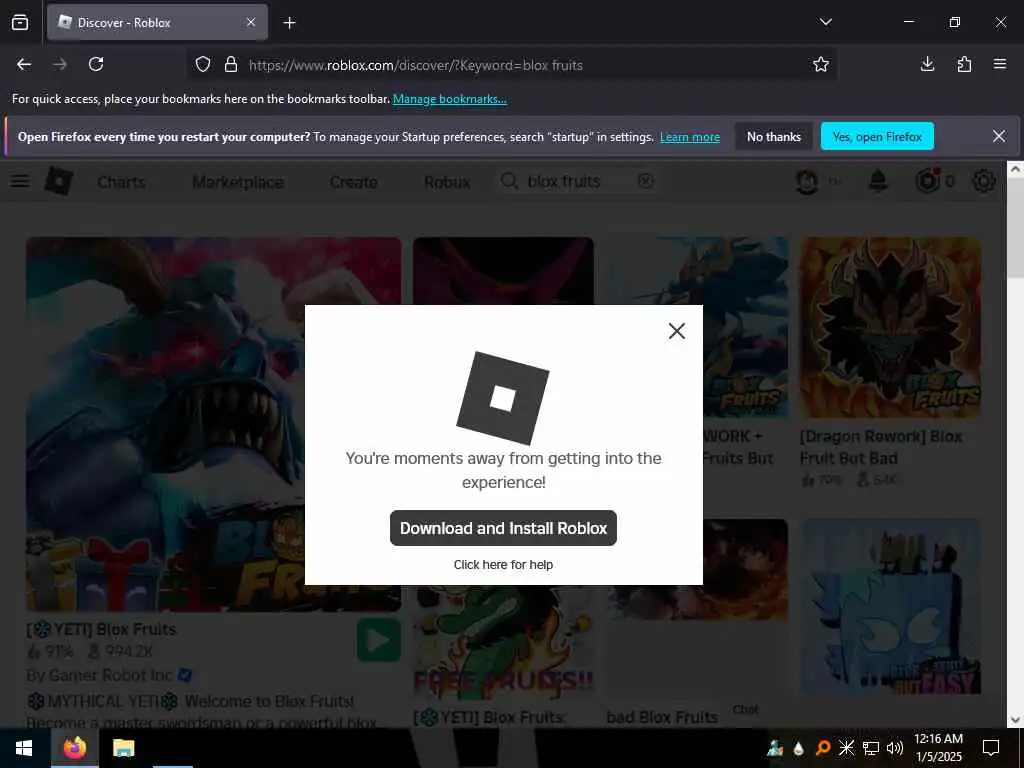Open the bad Blox Fruits title
The height and width of the screenshot is (768, 1024).
(662, 717)
